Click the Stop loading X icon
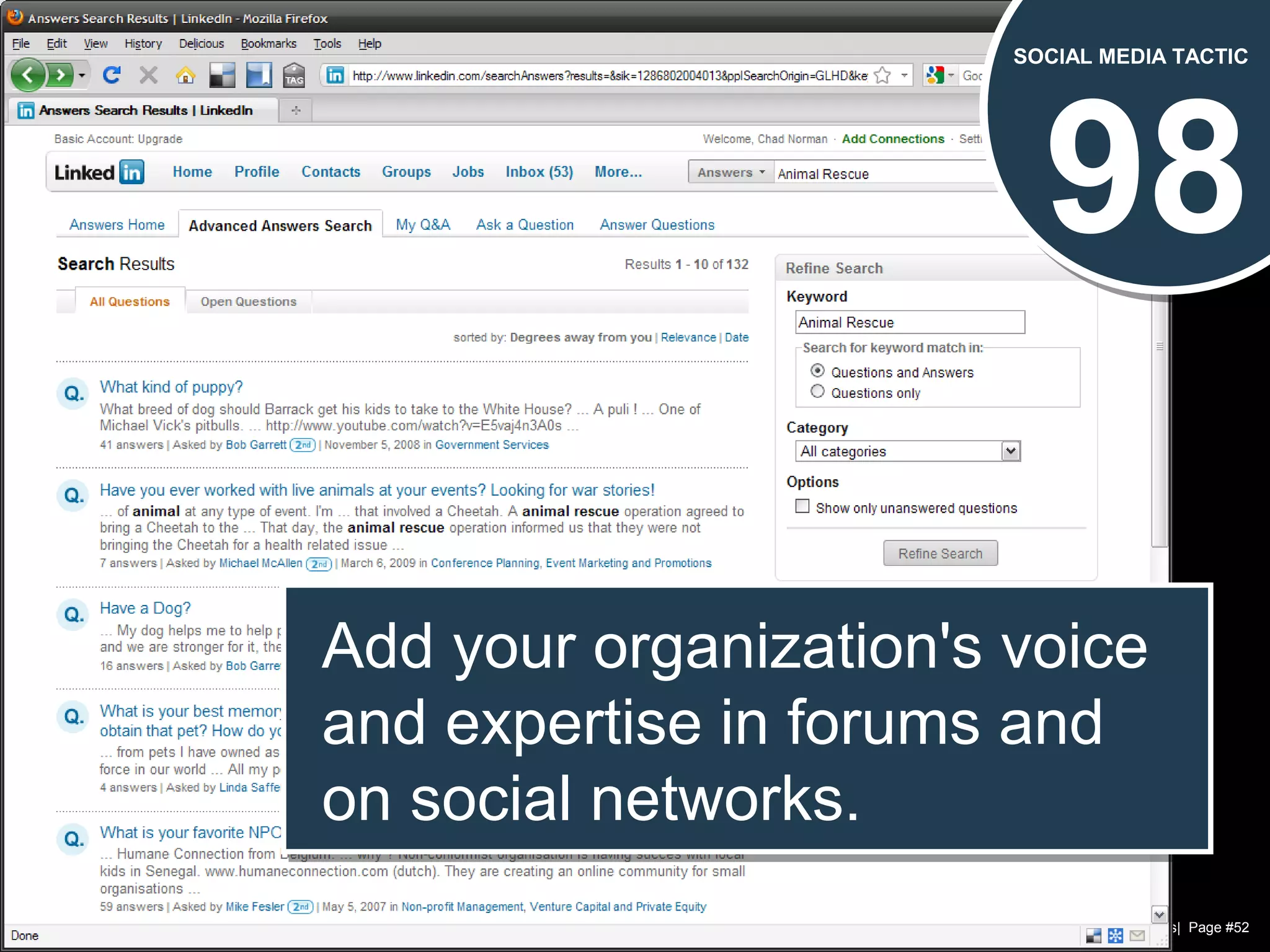 (148, 76)
